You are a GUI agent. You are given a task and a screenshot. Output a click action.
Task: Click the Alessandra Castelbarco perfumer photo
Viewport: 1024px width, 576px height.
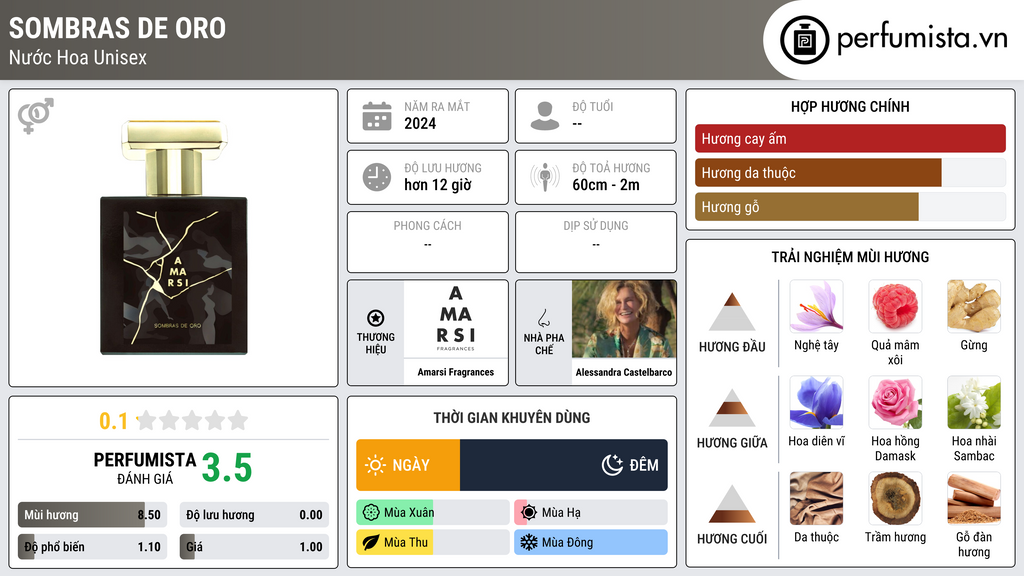[x=624, y=319]
